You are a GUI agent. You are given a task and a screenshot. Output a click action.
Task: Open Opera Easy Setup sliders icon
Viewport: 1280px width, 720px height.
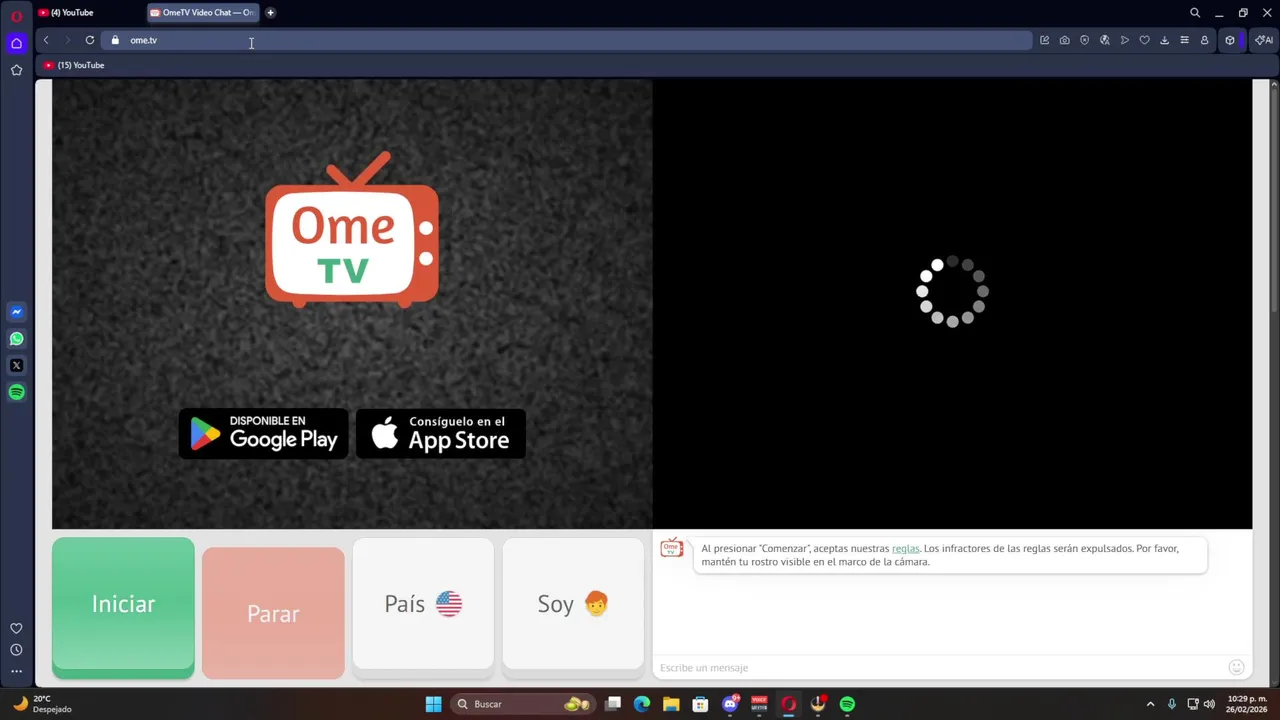click(1184, 40)
